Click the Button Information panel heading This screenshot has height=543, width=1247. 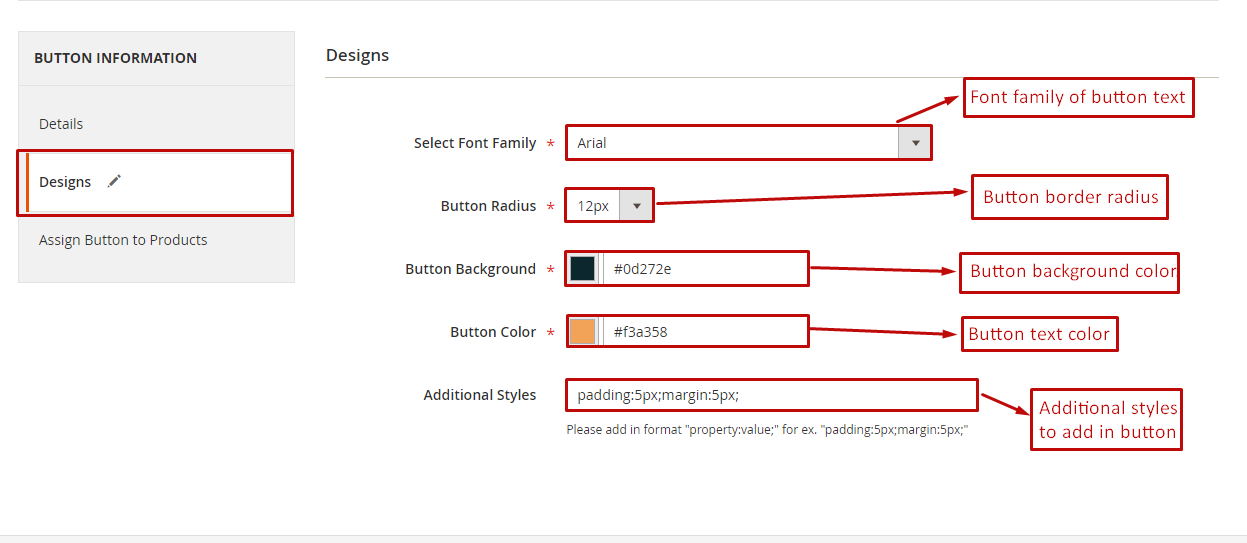click(x=115, y=58)
